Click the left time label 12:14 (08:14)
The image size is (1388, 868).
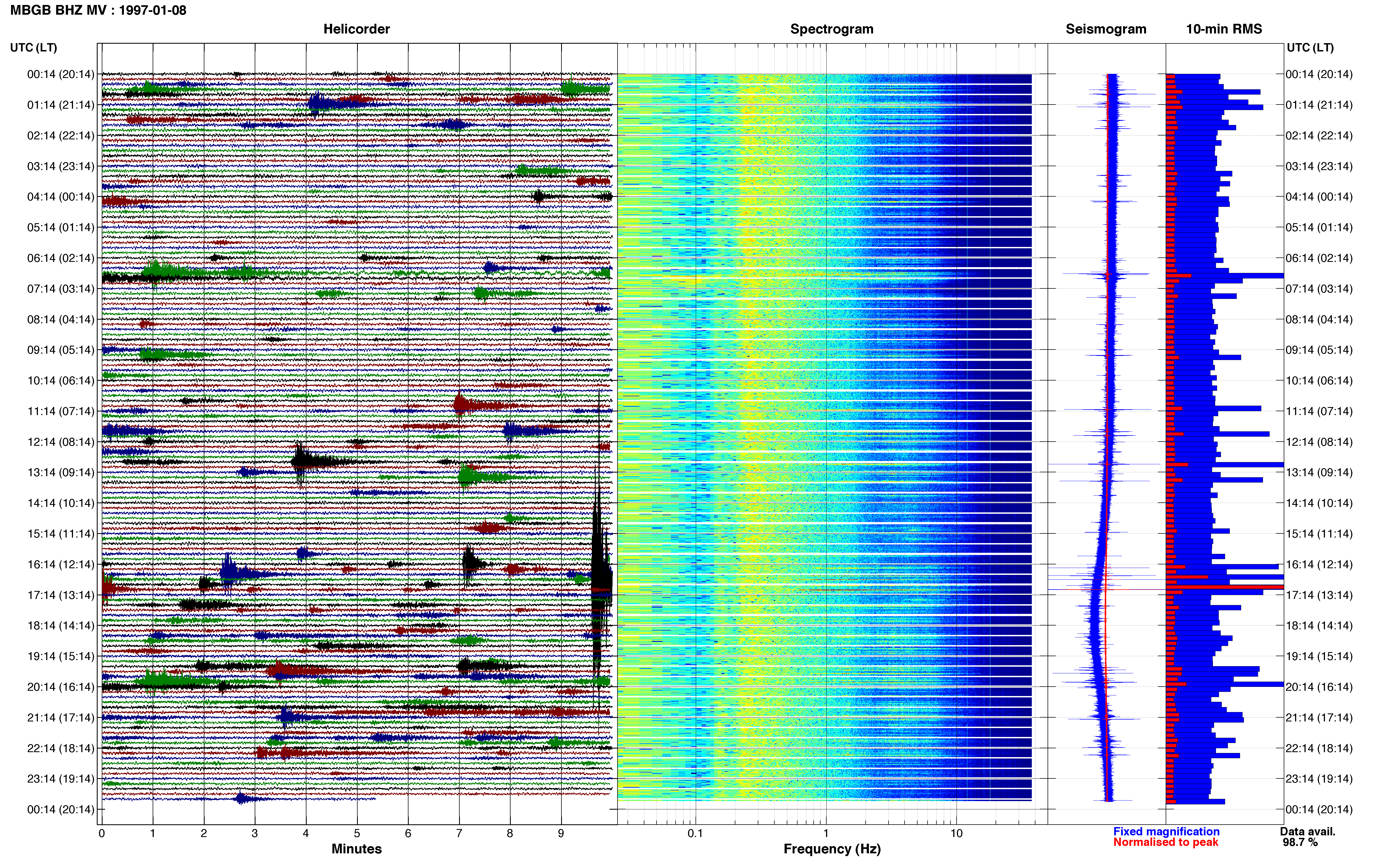coord(61,442)
